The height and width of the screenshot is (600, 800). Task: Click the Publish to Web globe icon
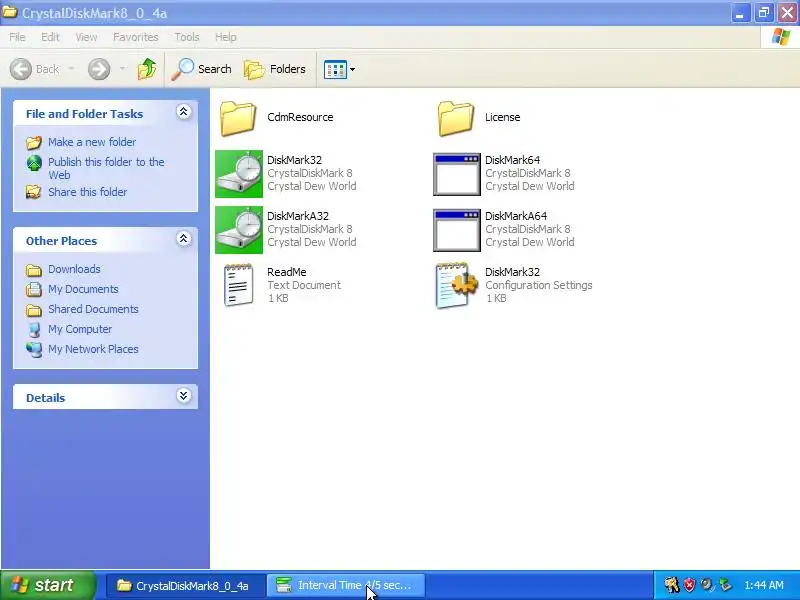(x=34, y=163)
